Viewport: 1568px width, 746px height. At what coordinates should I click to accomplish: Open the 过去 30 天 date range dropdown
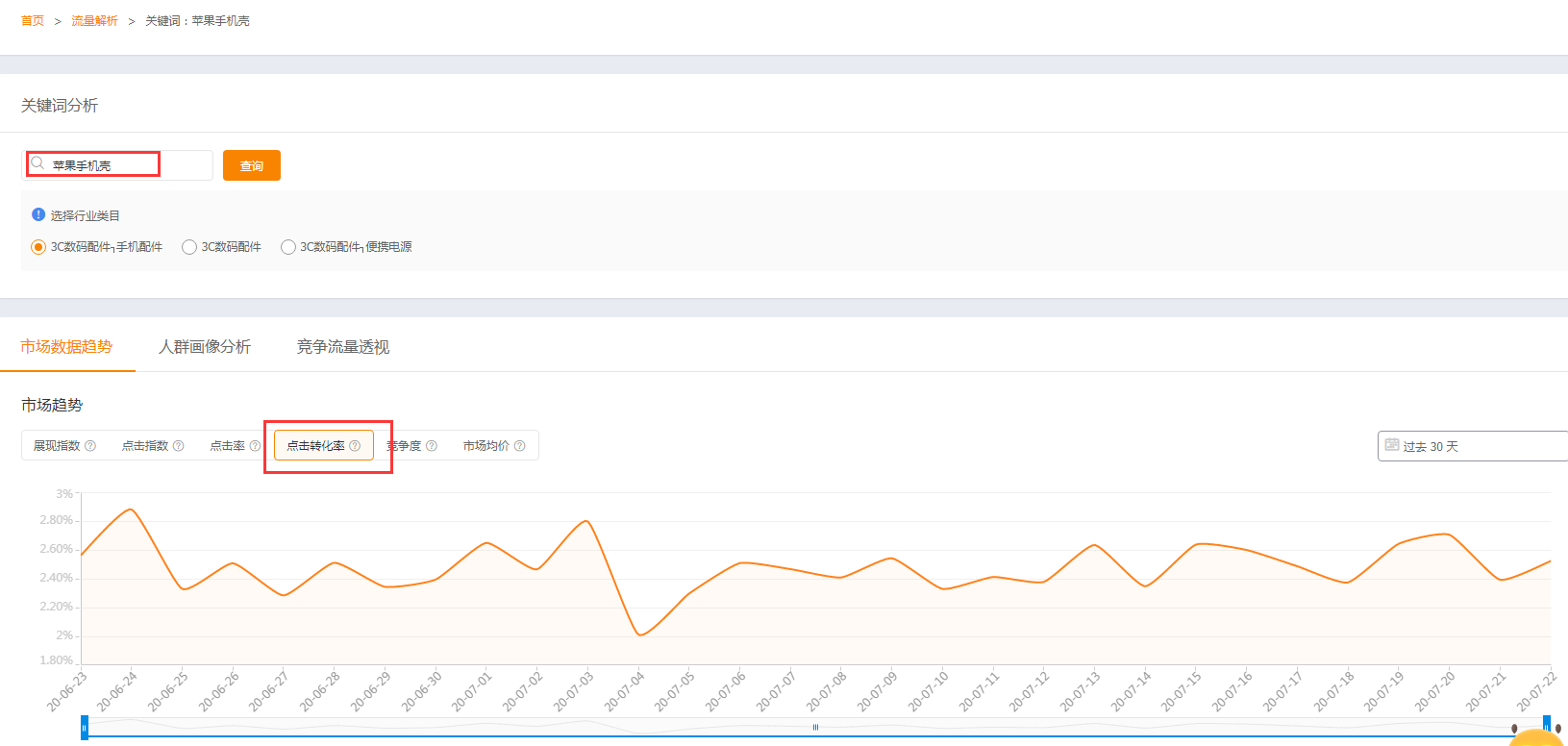click(x=1471, y=446)
